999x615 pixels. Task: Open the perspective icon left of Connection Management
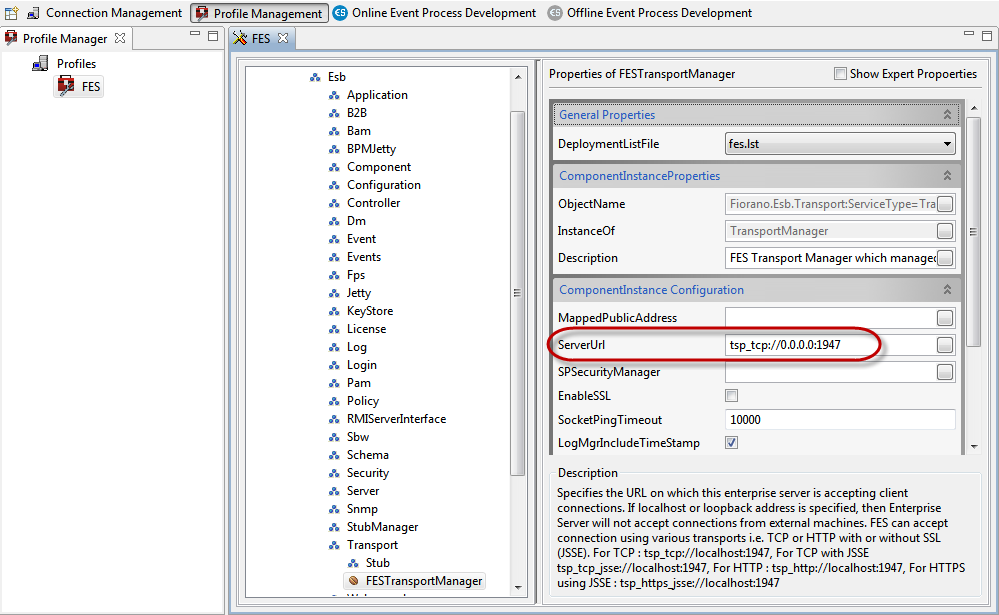11,13
